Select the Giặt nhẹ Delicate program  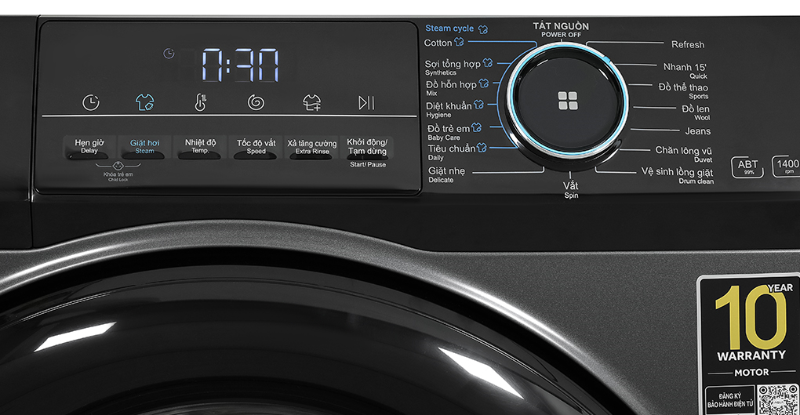click(446, 175)
